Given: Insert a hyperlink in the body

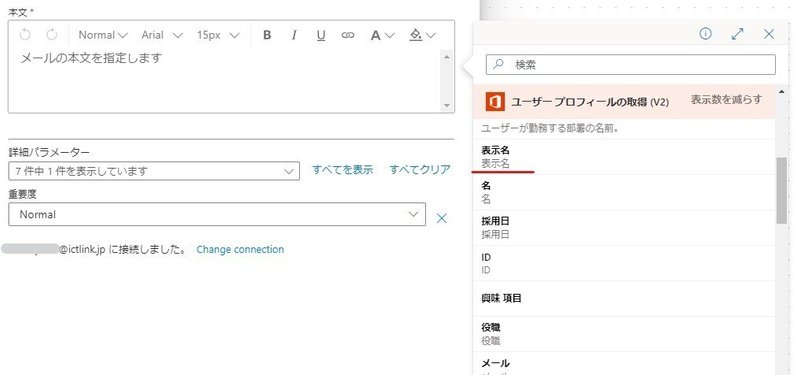Looking at the screenshot, I should [348, 35].
